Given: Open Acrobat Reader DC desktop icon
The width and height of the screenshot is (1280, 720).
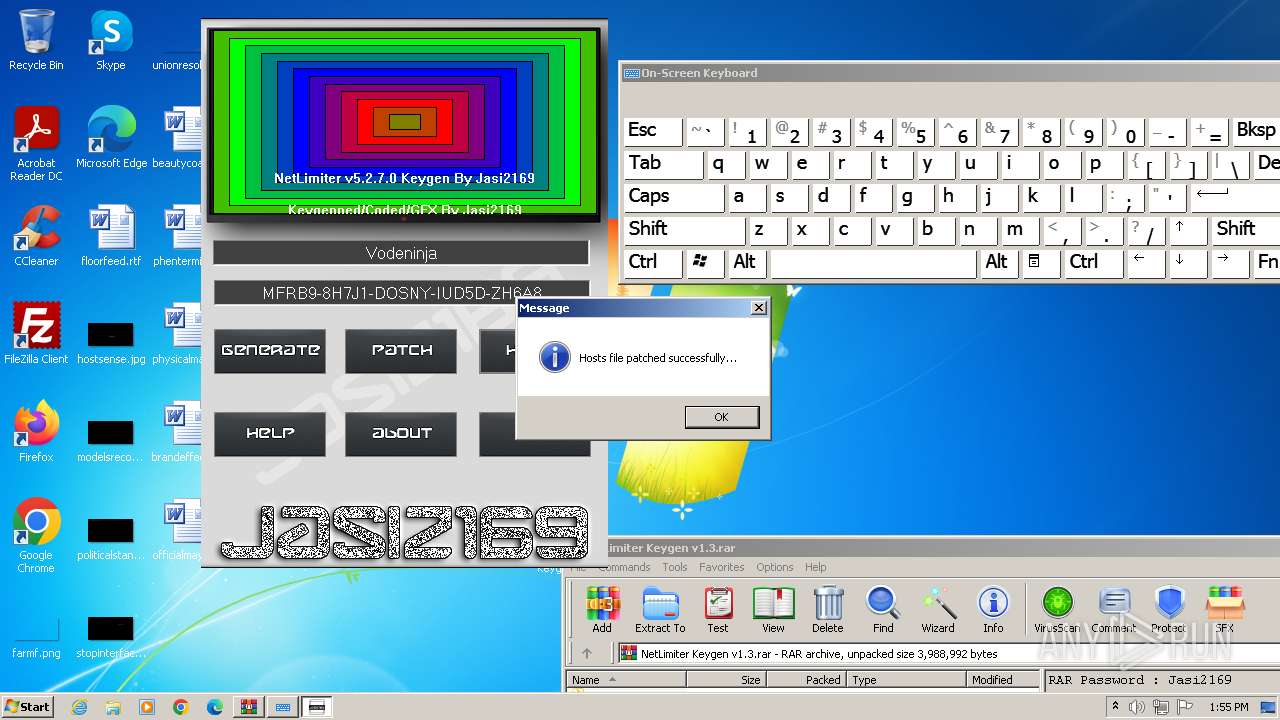Looking at the screenshot, I should pyautogui.click(x=36, y=144).
